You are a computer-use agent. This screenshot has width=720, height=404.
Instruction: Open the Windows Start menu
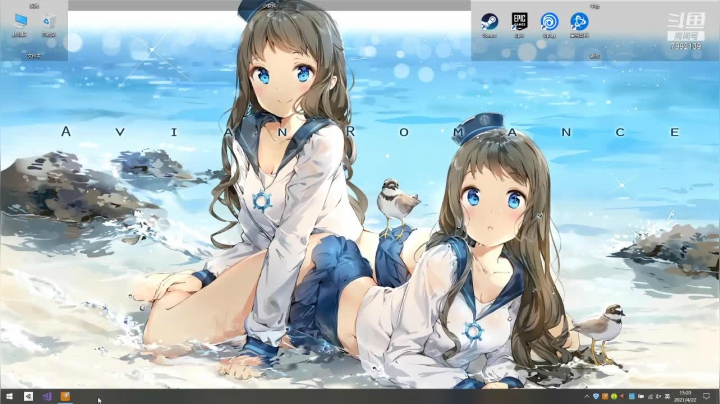point(9,396)
